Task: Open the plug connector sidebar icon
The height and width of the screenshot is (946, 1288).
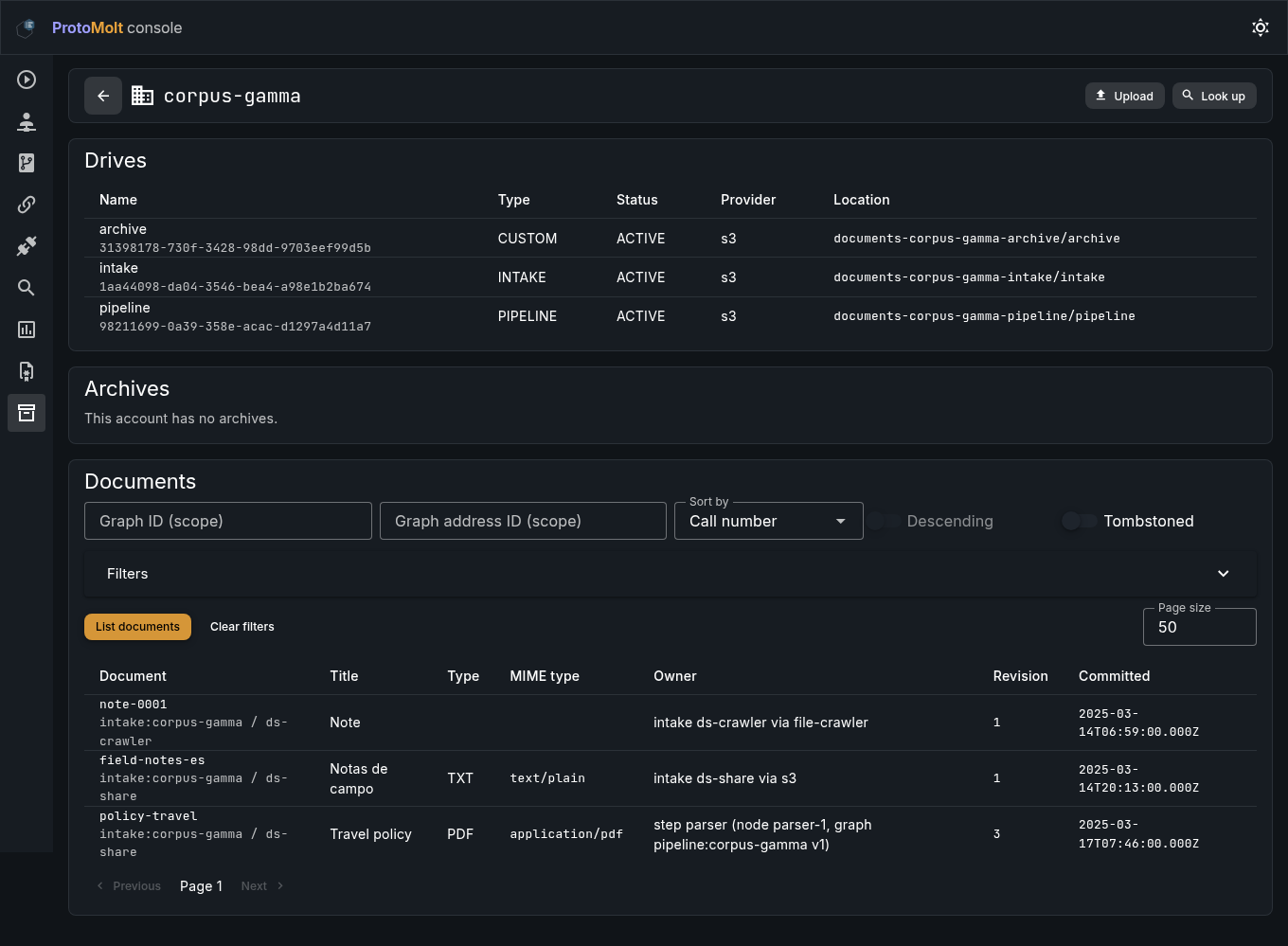Action: click(27, 246)
